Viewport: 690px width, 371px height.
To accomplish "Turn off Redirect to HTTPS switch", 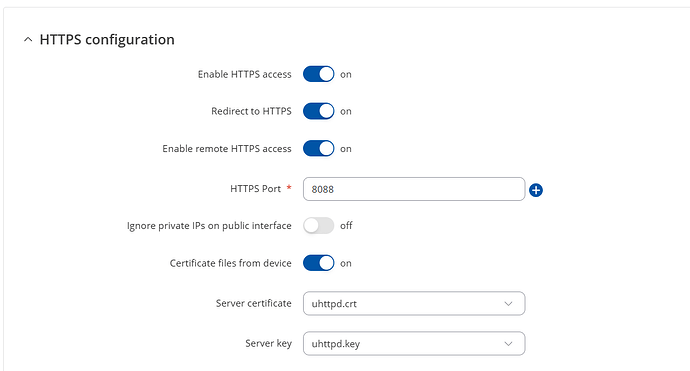I will [x=318, y=111].
